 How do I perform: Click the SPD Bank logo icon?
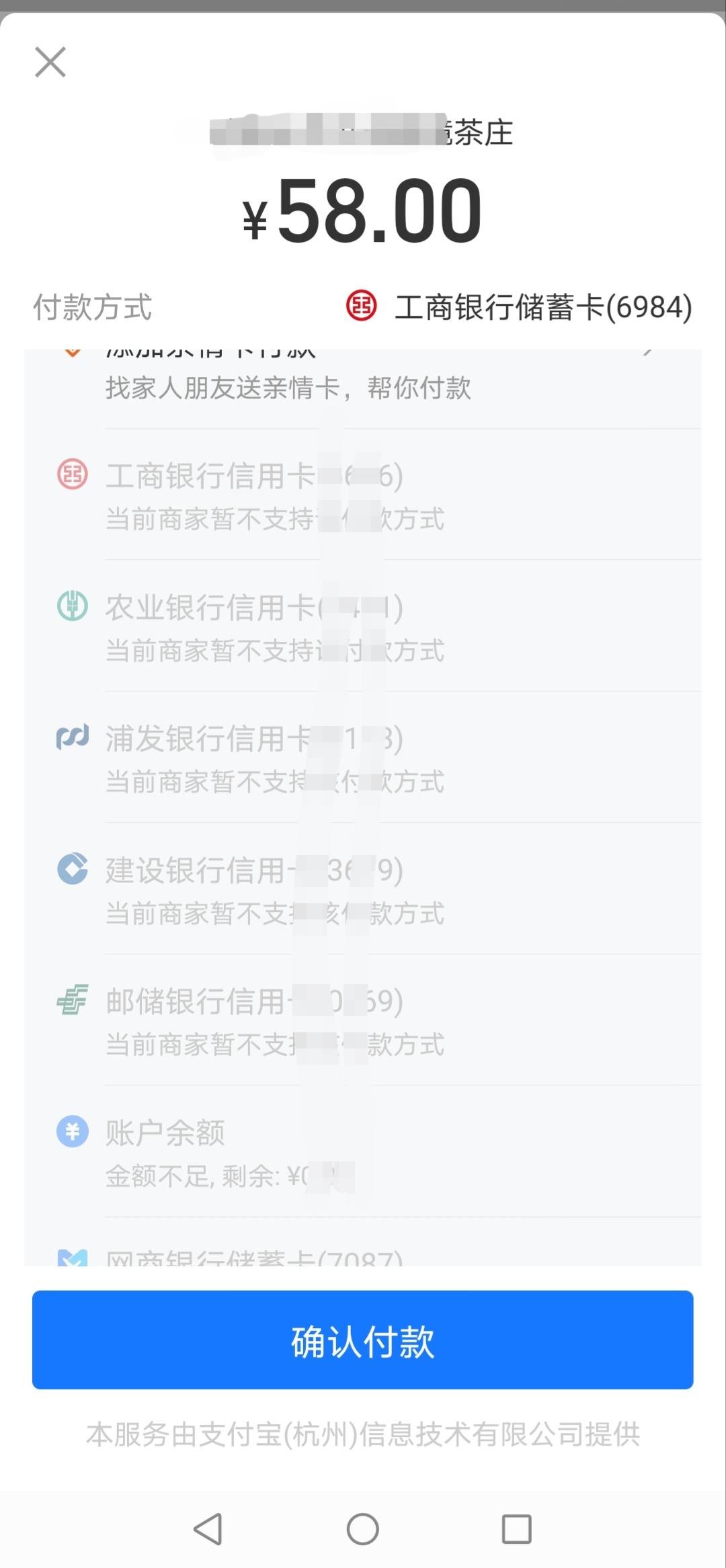point(73,737)
